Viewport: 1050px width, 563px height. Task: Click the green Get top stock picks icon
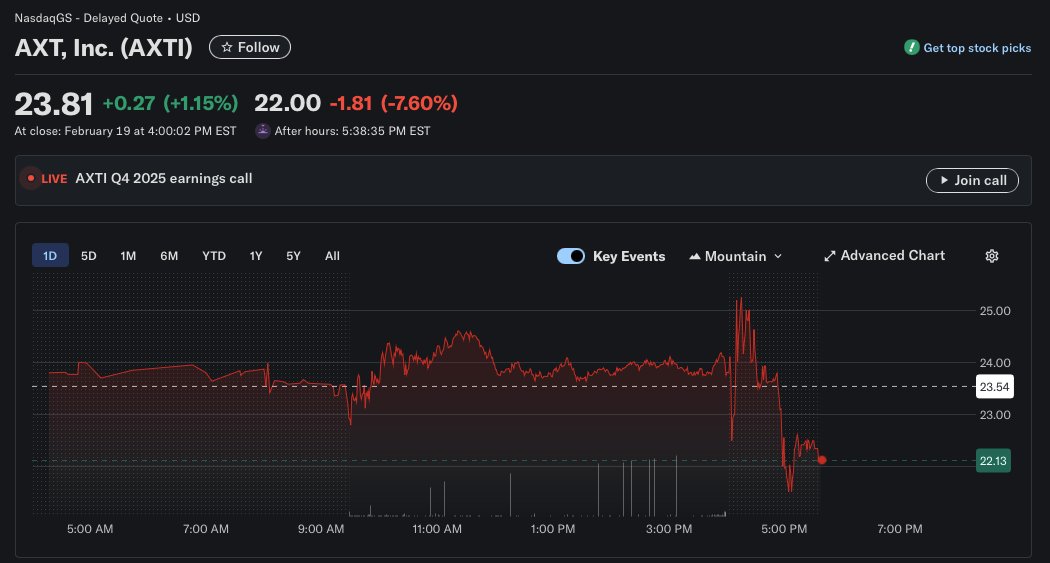[x=911, y=47]
